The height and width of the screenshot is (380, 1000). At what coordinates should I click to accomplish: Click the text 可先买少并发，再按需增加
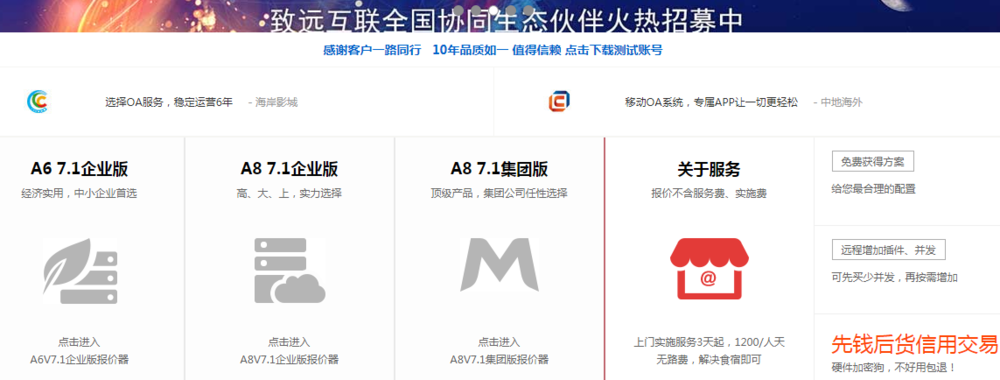[895, 277]
